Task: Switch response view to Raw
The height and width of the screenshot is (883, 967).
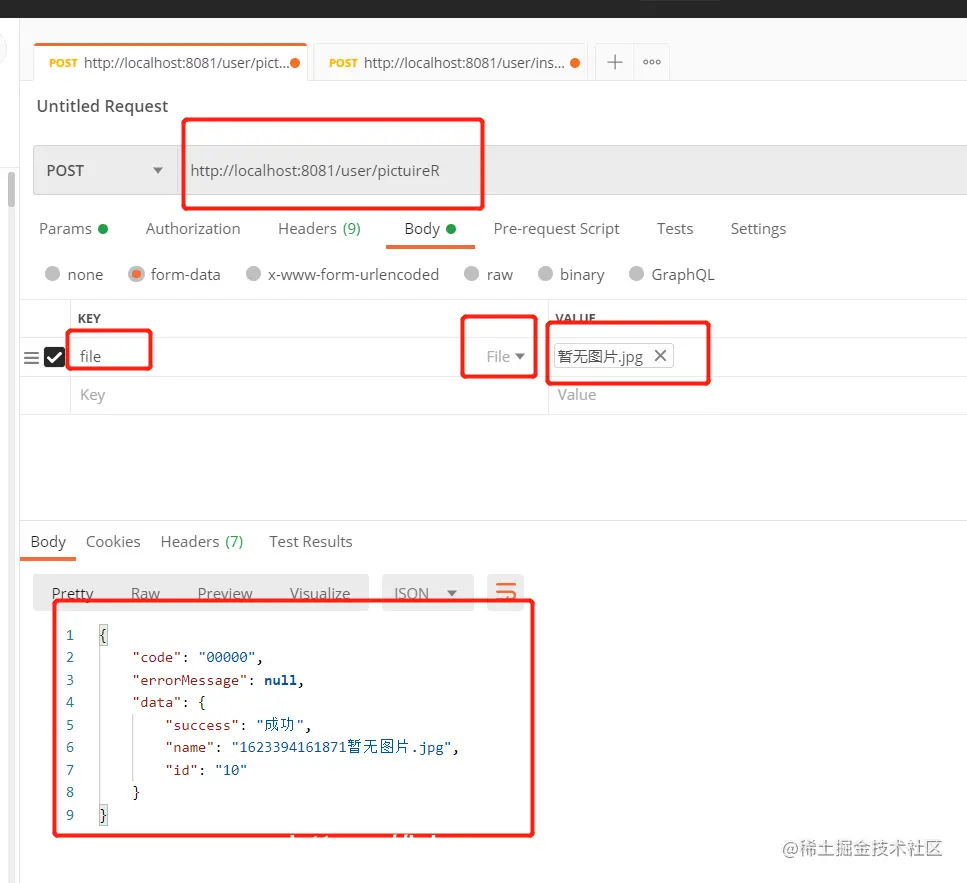Action: pyautogui.click(x=146, y=593)
